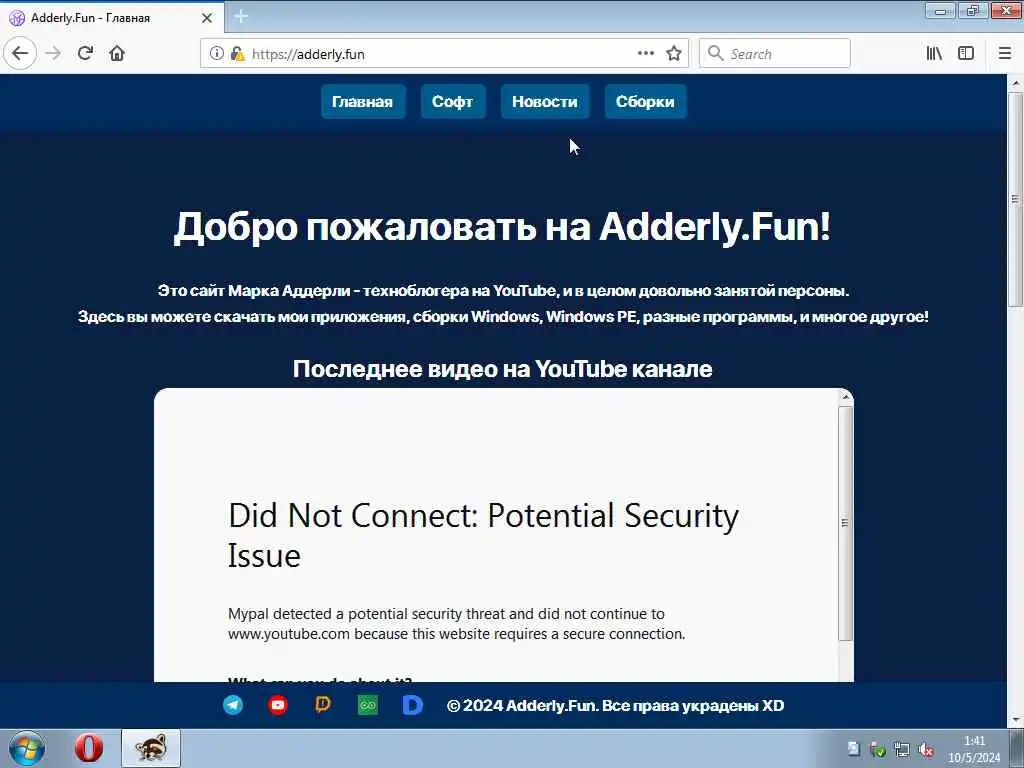The height and width of the screenshot is (768, 1024).
Task: Click the Главная navigation button
Action: 362,102
